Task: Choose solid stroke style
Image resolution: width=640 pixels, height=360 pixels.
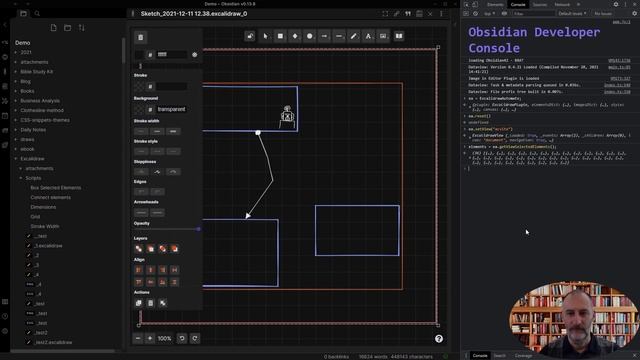Action: coord(141,151)
